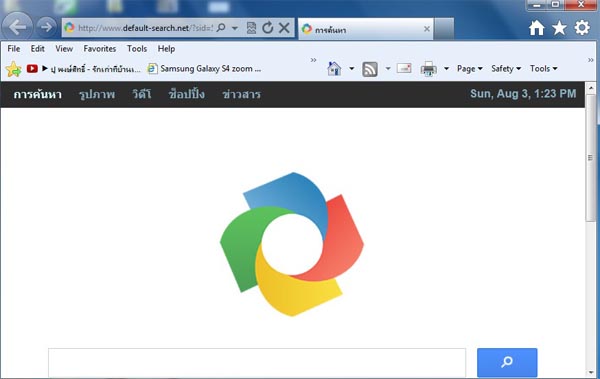Image resolution: width=600 pixels, height=379 pixels.
Task: Click the browser Back arrow button
Action: 17,27
